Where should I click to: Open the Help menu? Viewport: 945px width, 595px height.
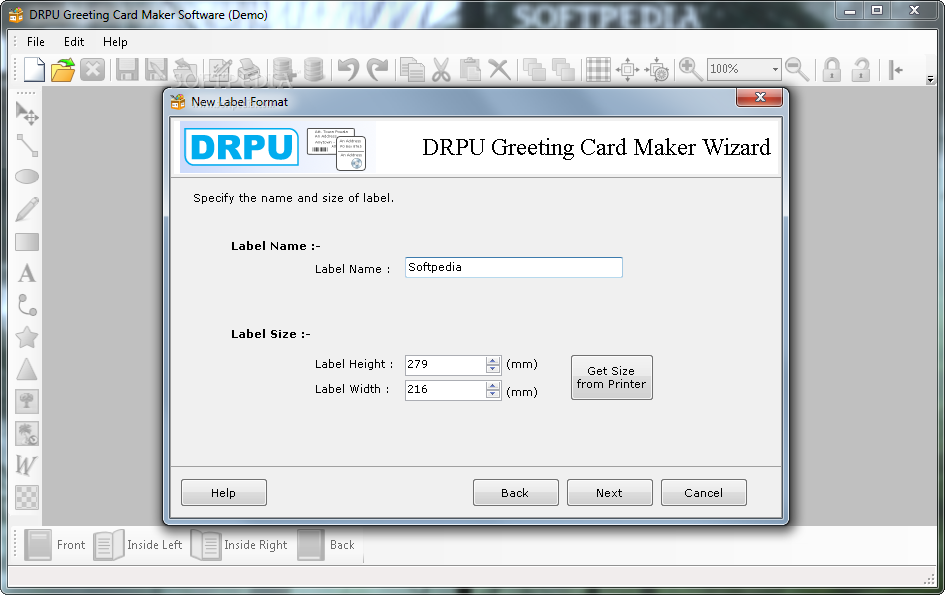pyautogui.click(x=115, y=42)
